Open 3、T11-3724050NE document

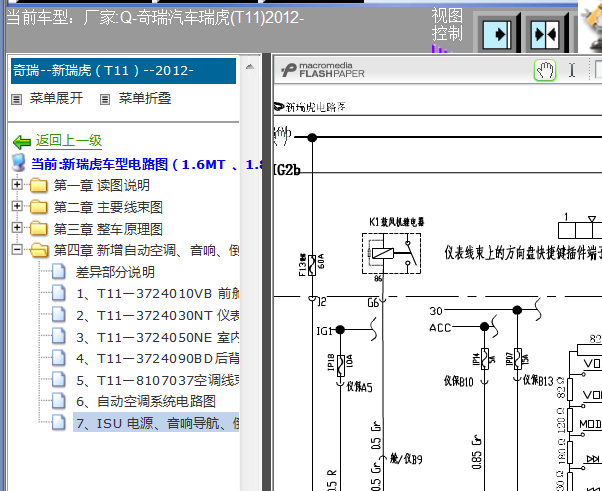[x=157, y=337]
